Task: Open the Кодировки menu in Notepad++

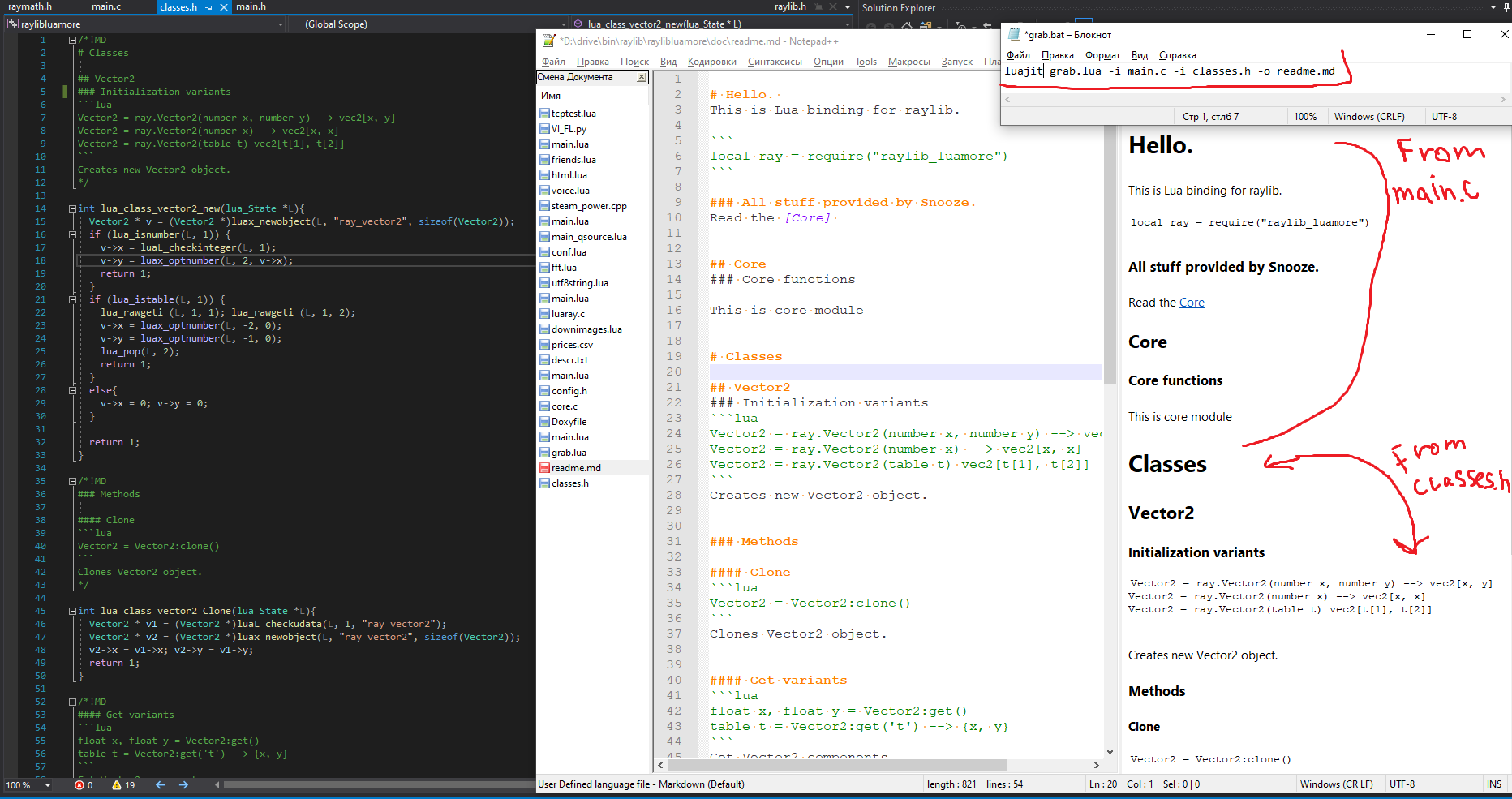Action: coord(711,62)
